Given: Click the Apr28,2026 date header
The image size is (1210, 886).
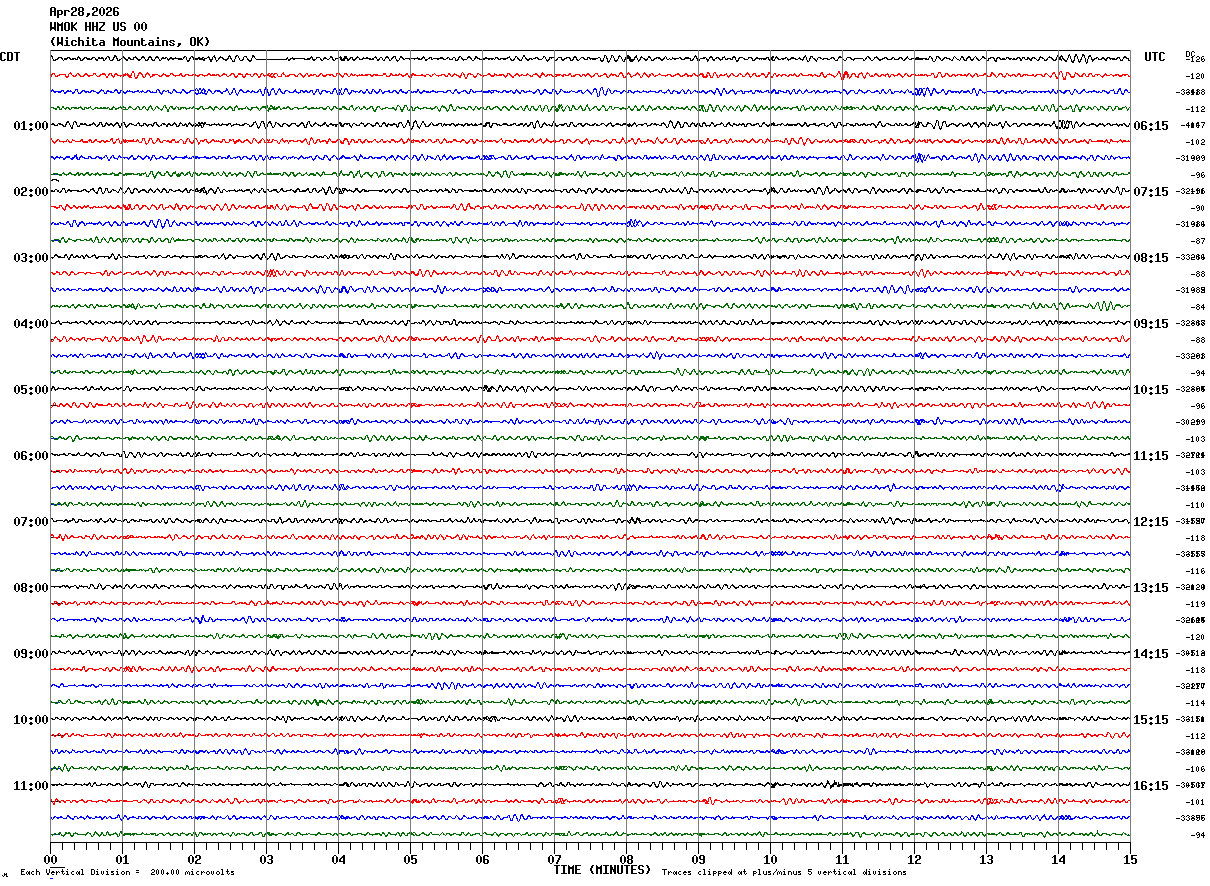Looking at the screenshot, I should [84, 12].
